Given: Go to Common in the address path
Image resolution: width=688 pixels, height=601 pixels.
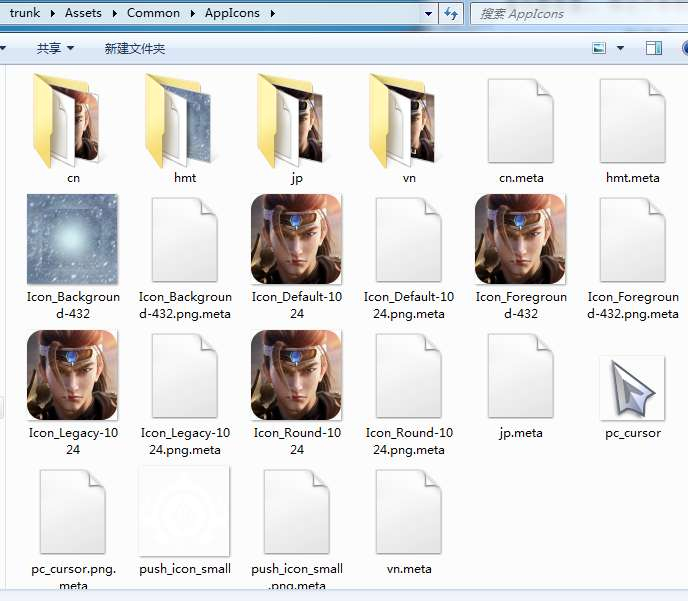Looking at the screenshot, I should pos(154,13).
